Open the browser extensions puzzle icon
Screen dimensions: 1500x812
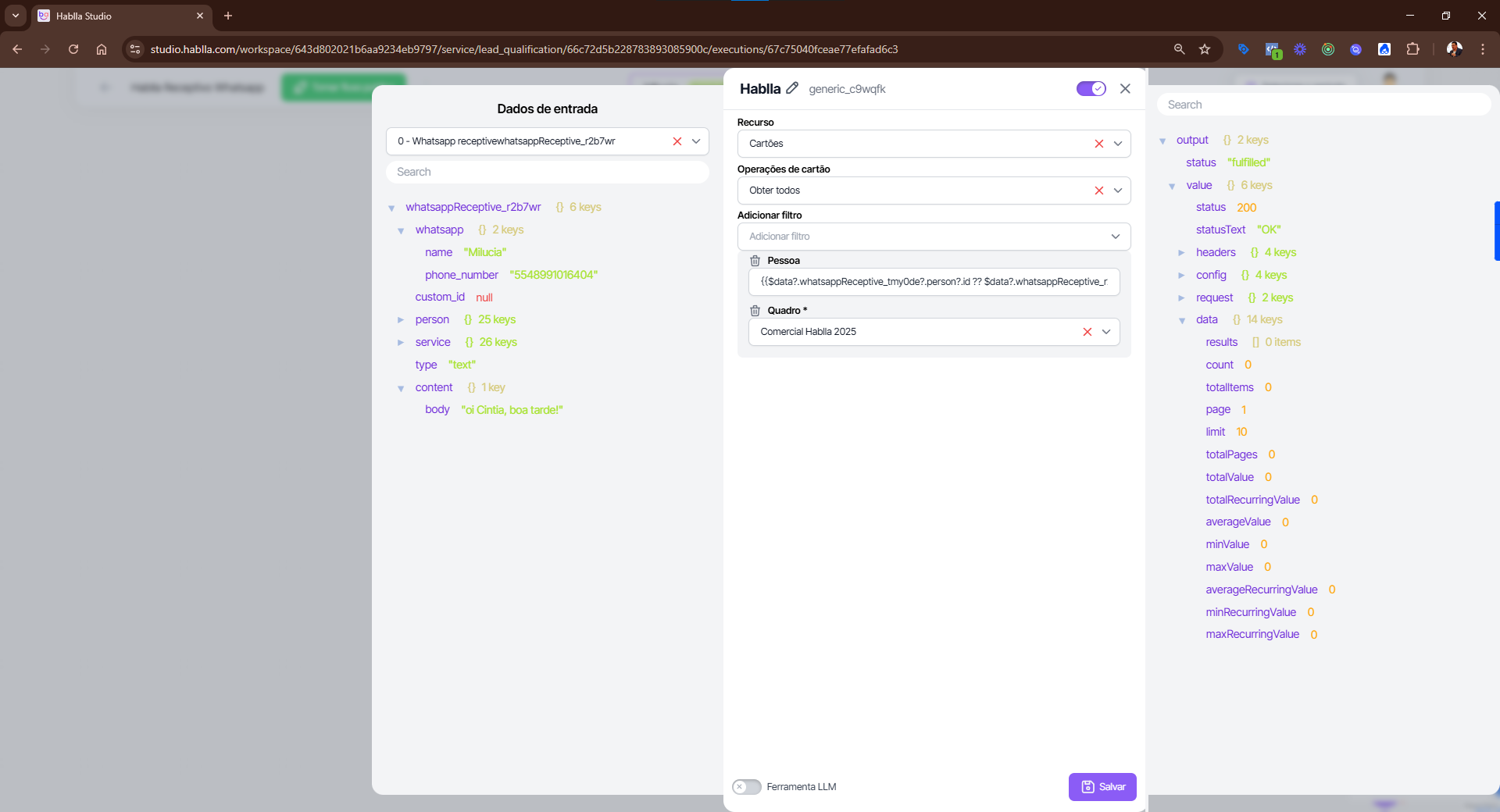(1412, 49)
